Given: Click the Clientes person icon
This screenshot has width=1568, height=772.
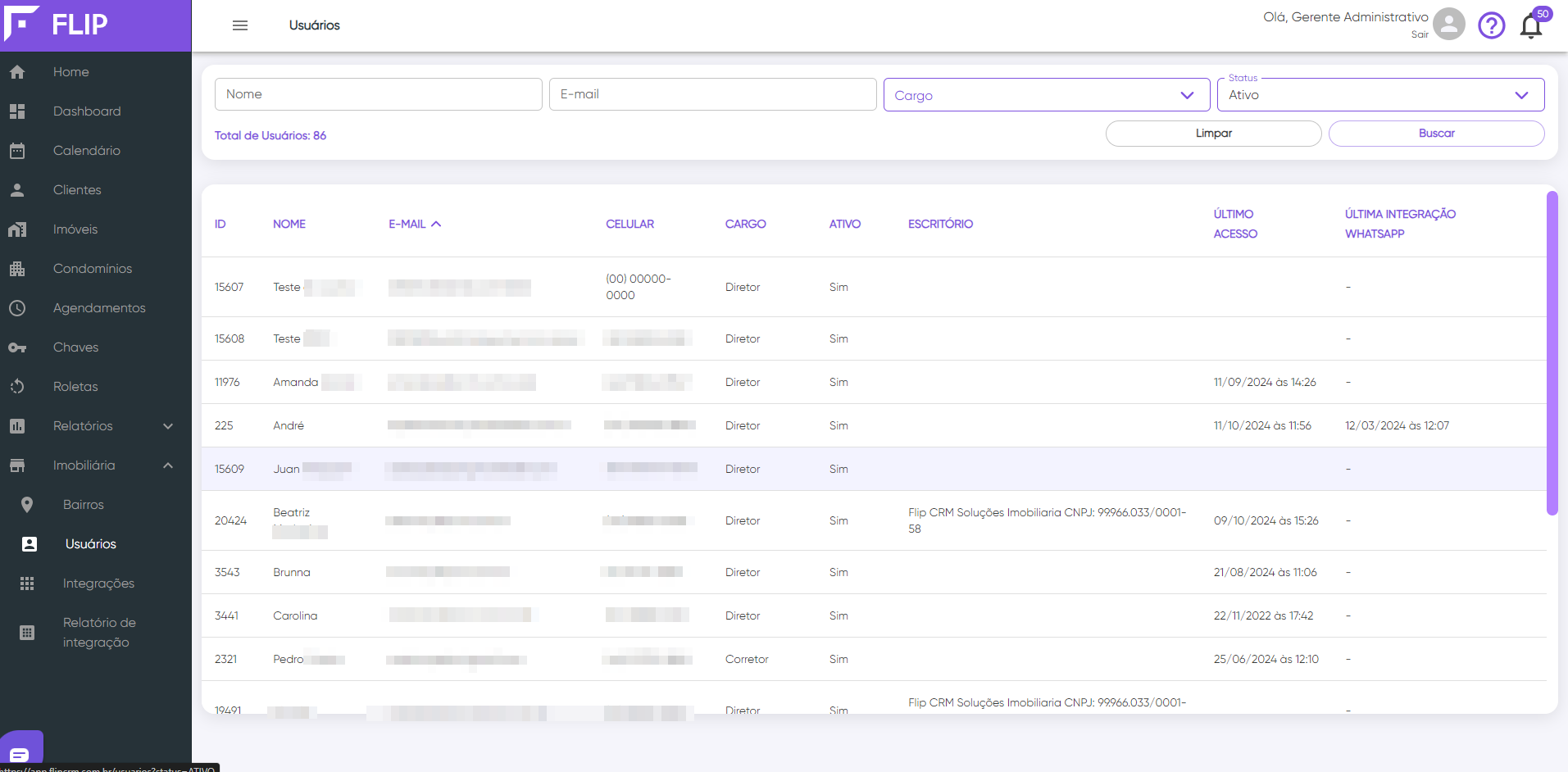Looking at the screenshot, I should click(x=17, y=190).
